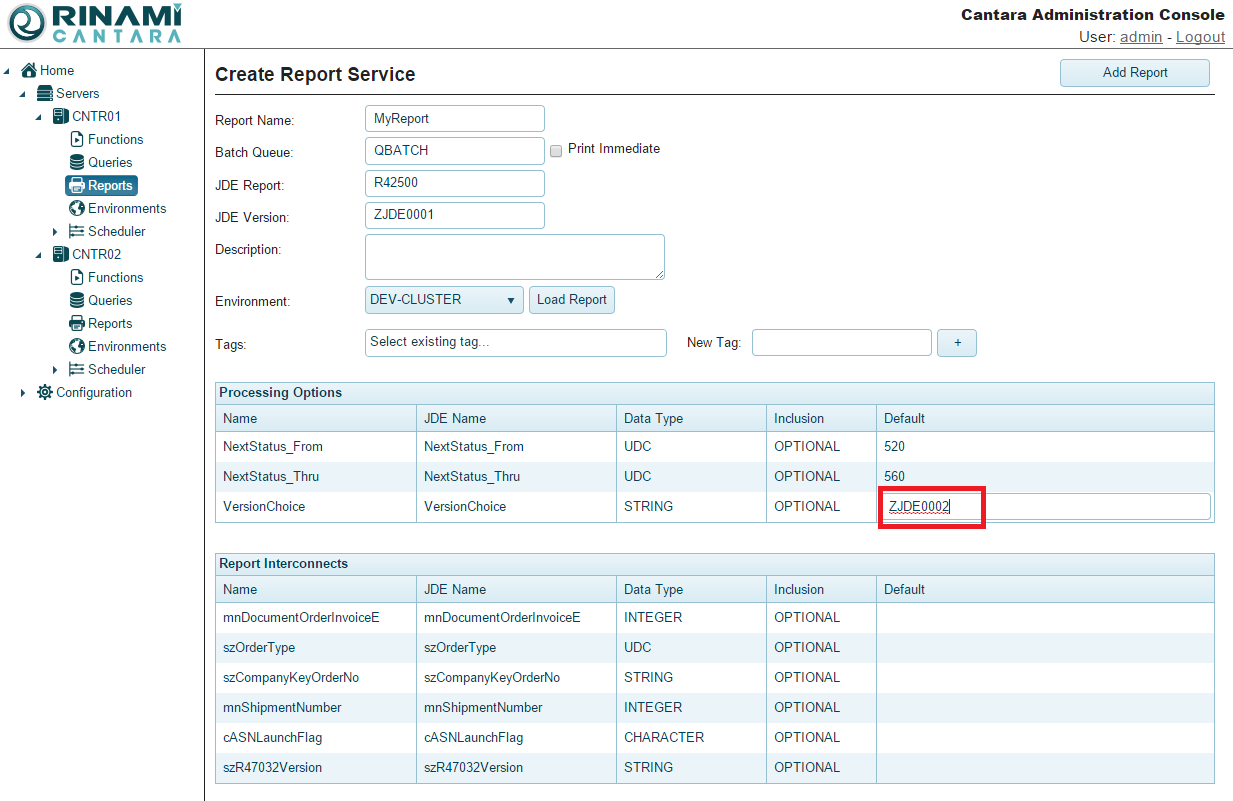Click the Load Report button
Screen dimensions: 1233x801
[x=572, y=300]
